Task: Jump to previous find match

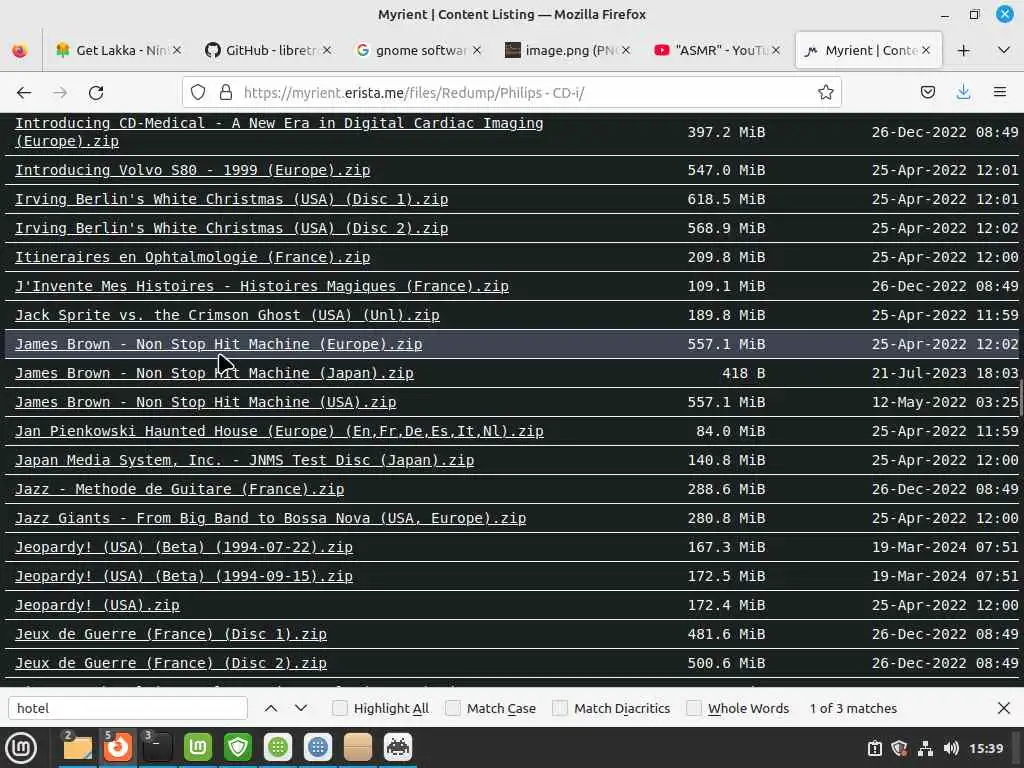Action: pos(271,708)
